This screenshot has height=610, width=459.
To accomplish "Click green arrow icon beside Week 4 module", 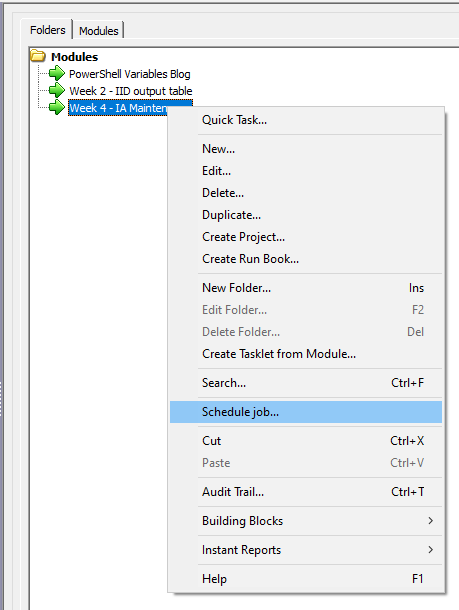I will (57, 107).
